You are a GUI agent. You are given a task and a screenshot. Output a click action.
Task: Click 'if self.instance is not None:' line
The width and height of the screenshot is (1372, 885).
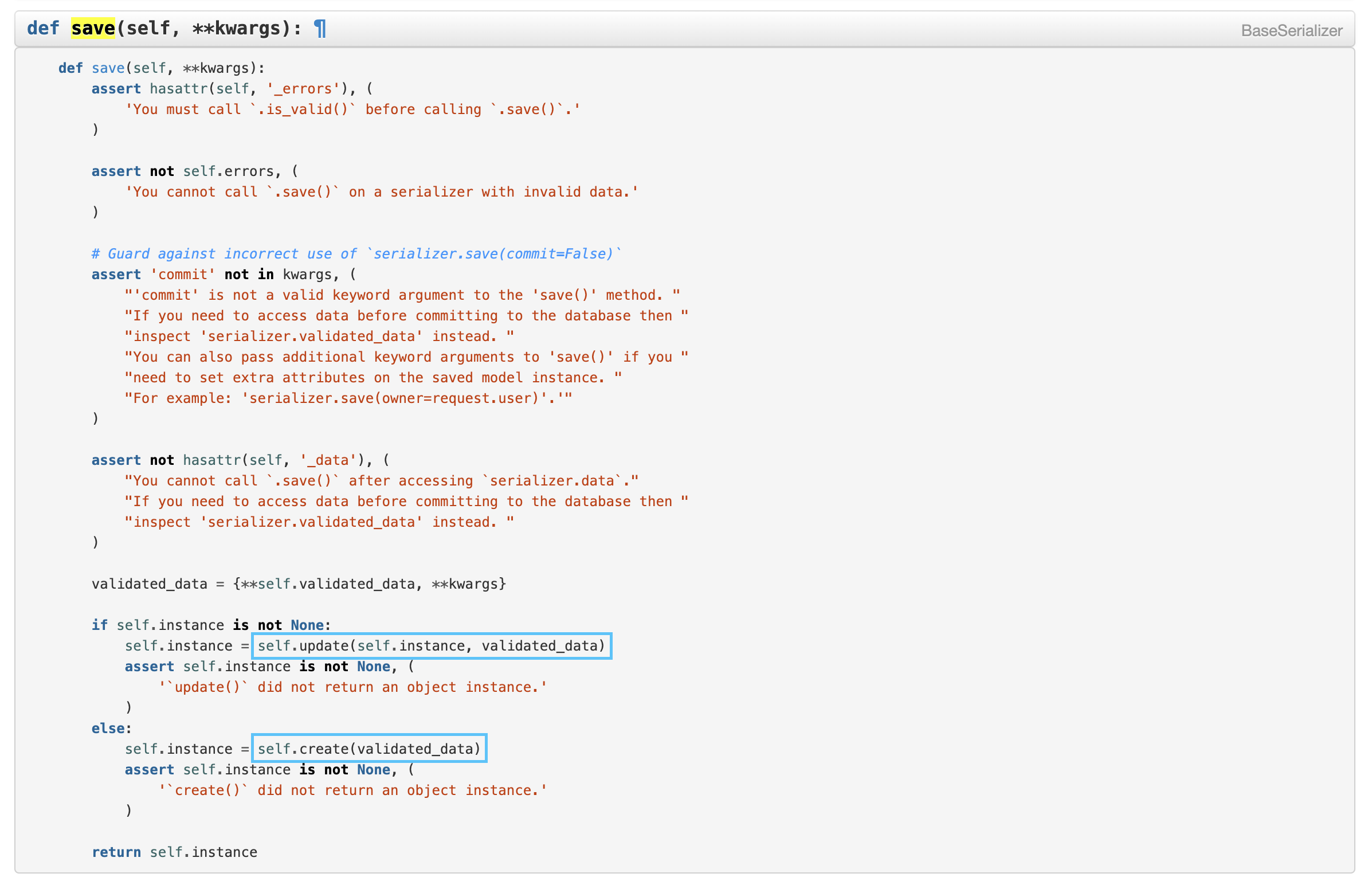[x=211, y=625]
